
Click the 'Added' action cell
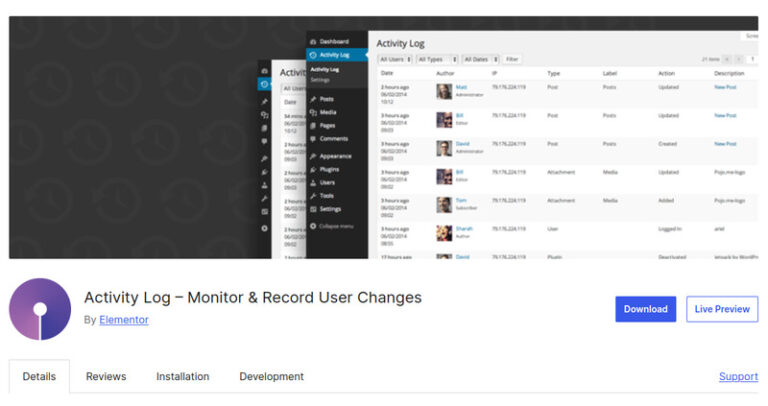click(666, 200)
